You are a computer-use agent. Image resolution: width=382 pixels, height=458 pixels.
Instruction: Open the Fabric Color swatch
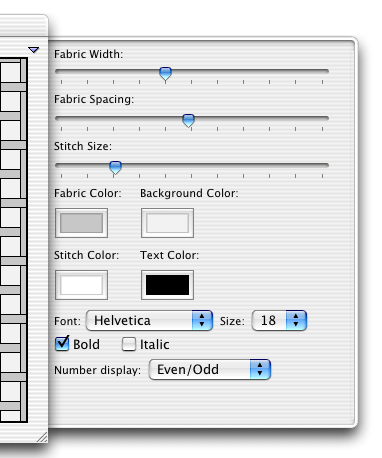81,223
